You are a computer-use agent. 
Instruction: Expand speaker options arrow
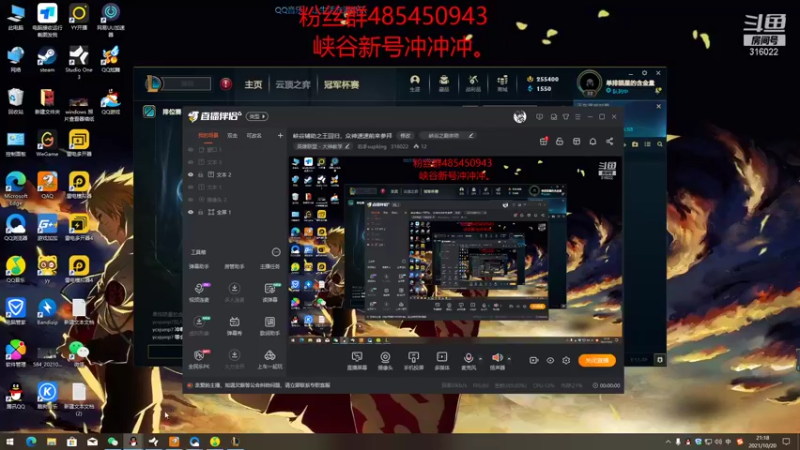point(509,359)
